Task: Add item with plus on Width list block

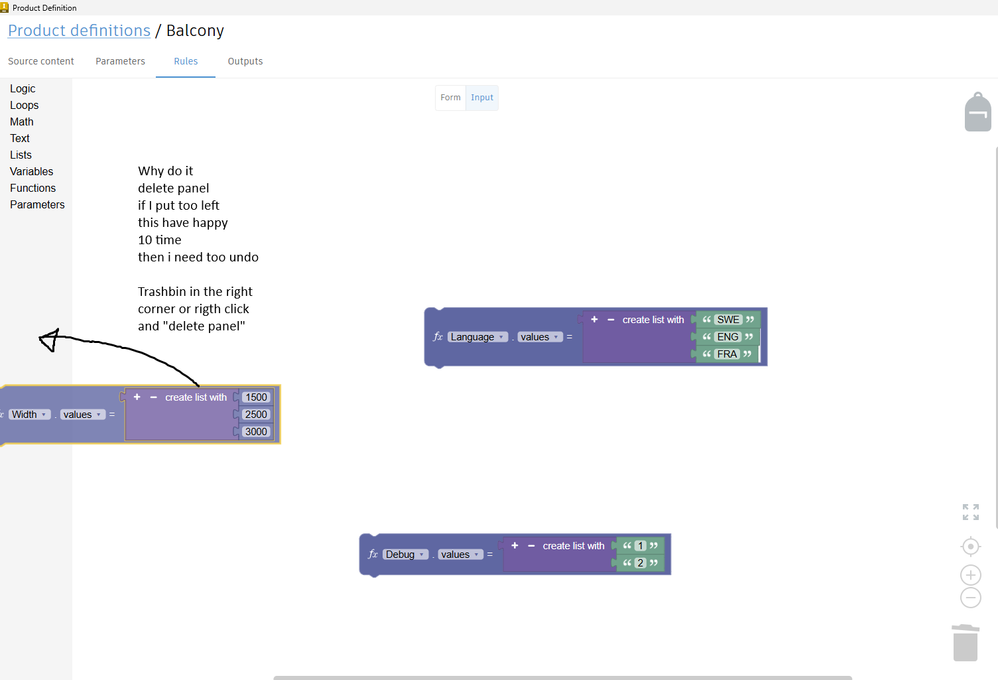Action: [x=137, y=397]
